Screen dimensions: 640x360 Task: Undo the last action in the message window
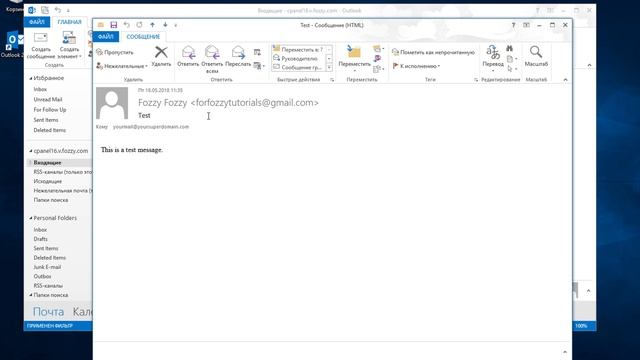pos(127,25)
